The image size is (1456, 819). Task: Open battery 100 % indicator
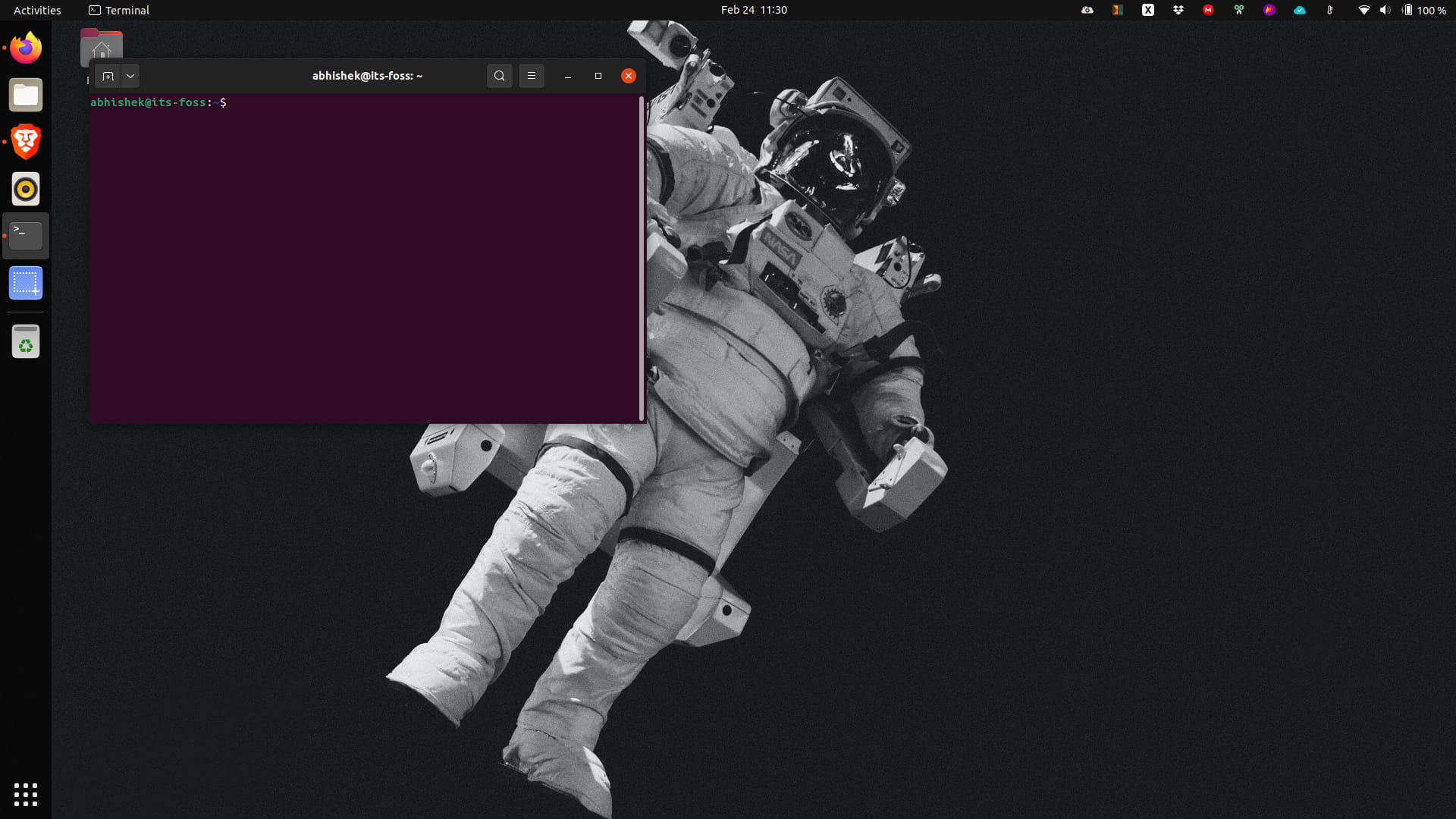[1424, 10]
